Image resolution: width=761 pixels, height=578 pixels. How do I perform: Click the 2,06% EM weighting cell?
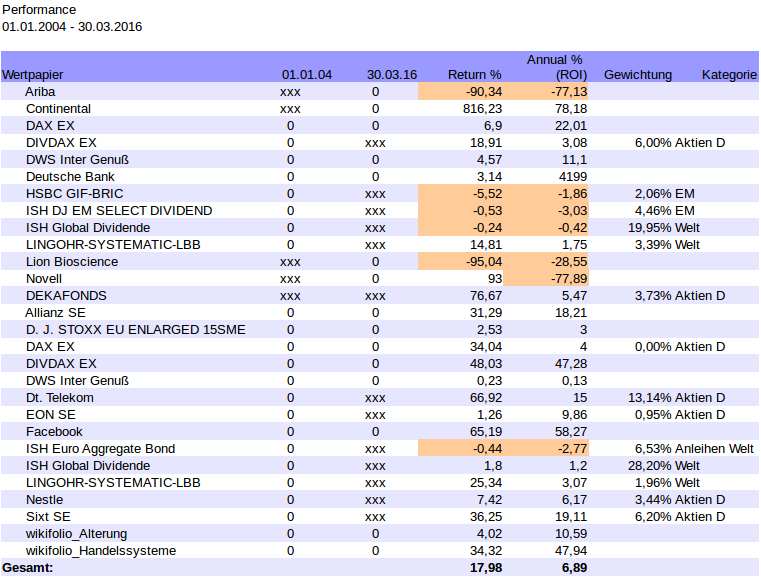(664, 194)
